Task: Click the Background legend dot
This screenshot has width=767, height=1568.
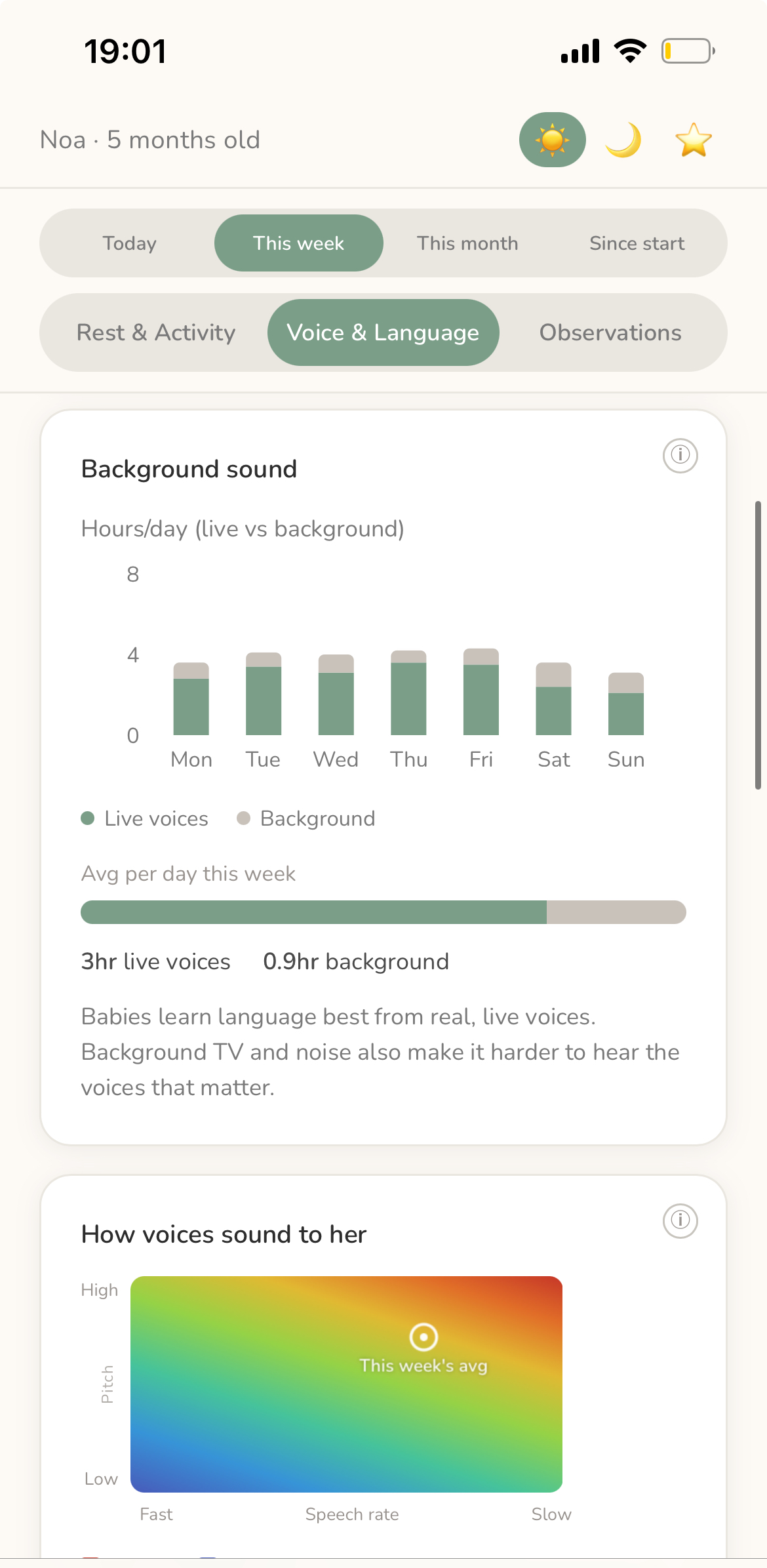Action: [x=245, y=818]
